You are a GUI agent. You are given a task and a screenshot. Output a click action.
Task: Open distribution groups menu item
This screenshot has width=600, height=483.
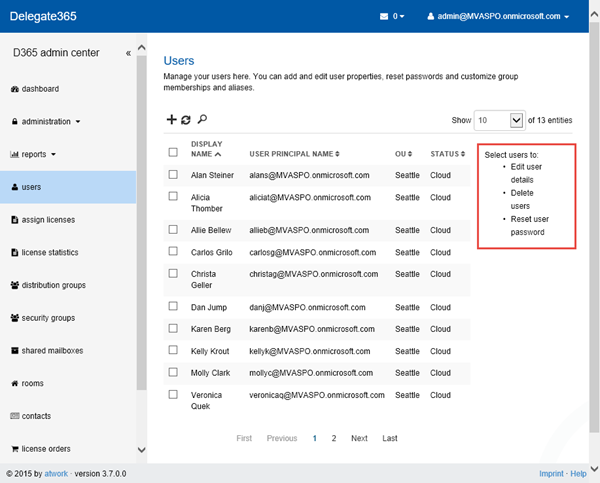pyautogui.click(x=52, y=285)
